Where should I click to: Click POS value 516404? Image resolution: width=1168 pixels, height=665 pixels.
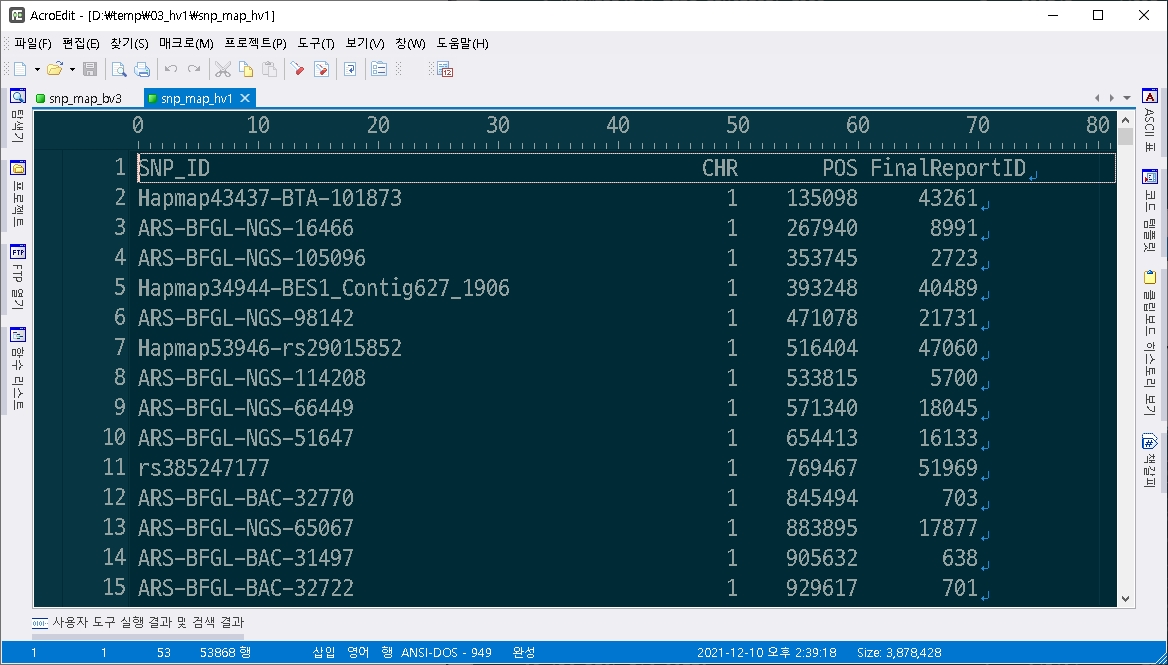click(822, 348)
